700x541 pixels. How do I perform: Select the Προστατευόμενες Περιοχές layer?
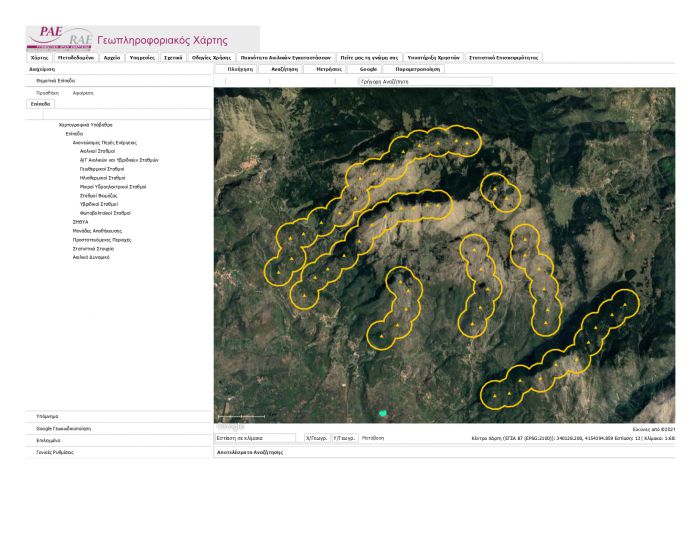click(x=103, y=239)
